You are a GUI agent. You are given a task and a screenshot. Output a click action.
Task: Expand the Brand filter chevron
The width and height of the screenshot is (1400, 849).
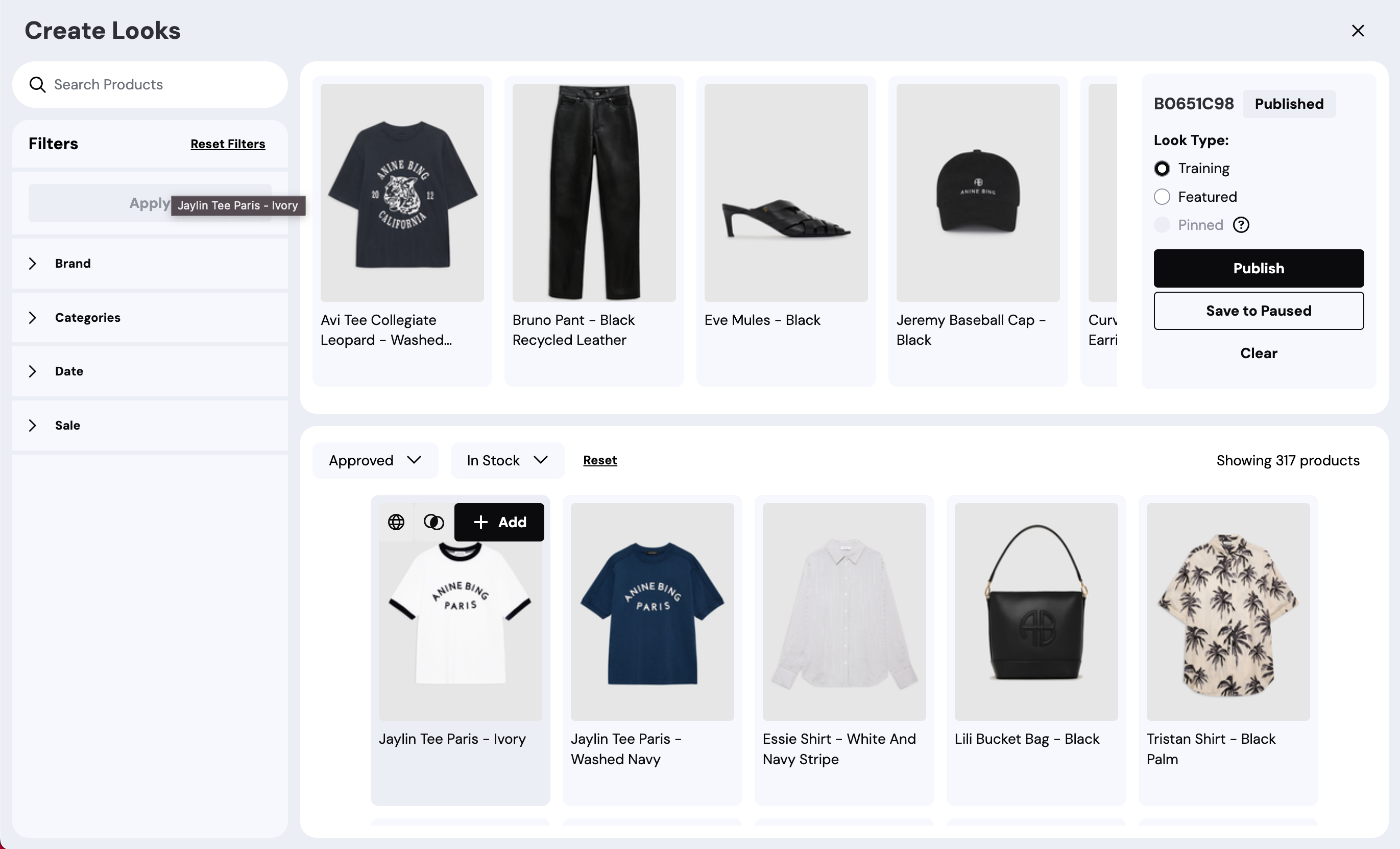(32, 263)
